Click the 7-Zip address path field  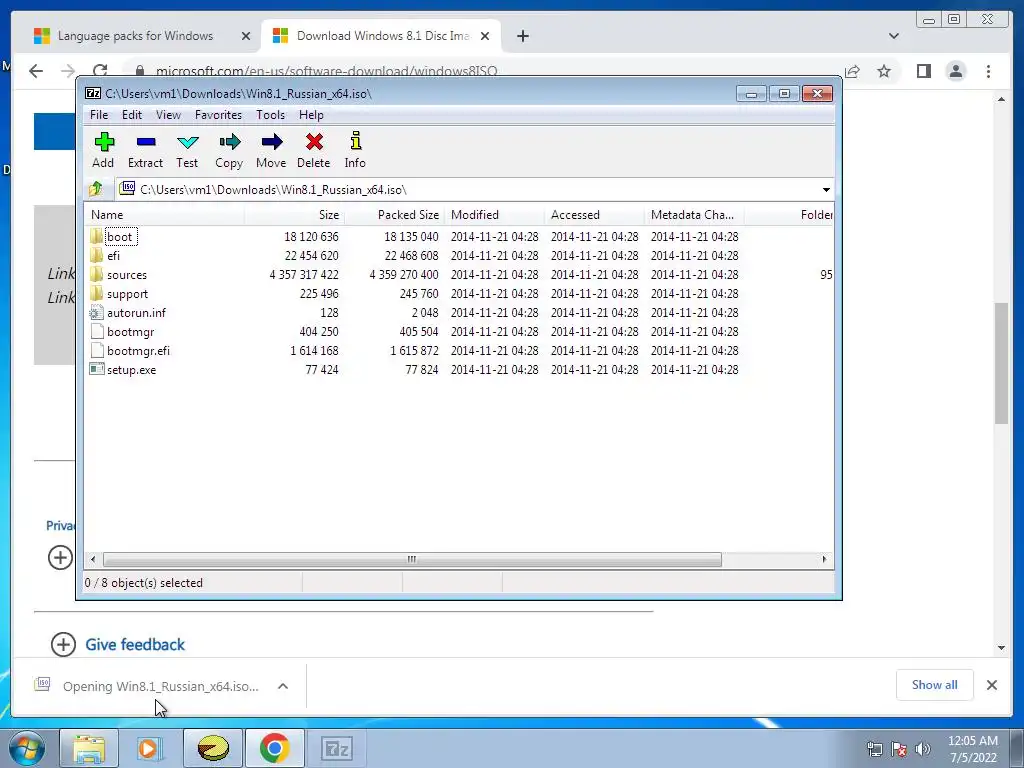tap(473, 189)
